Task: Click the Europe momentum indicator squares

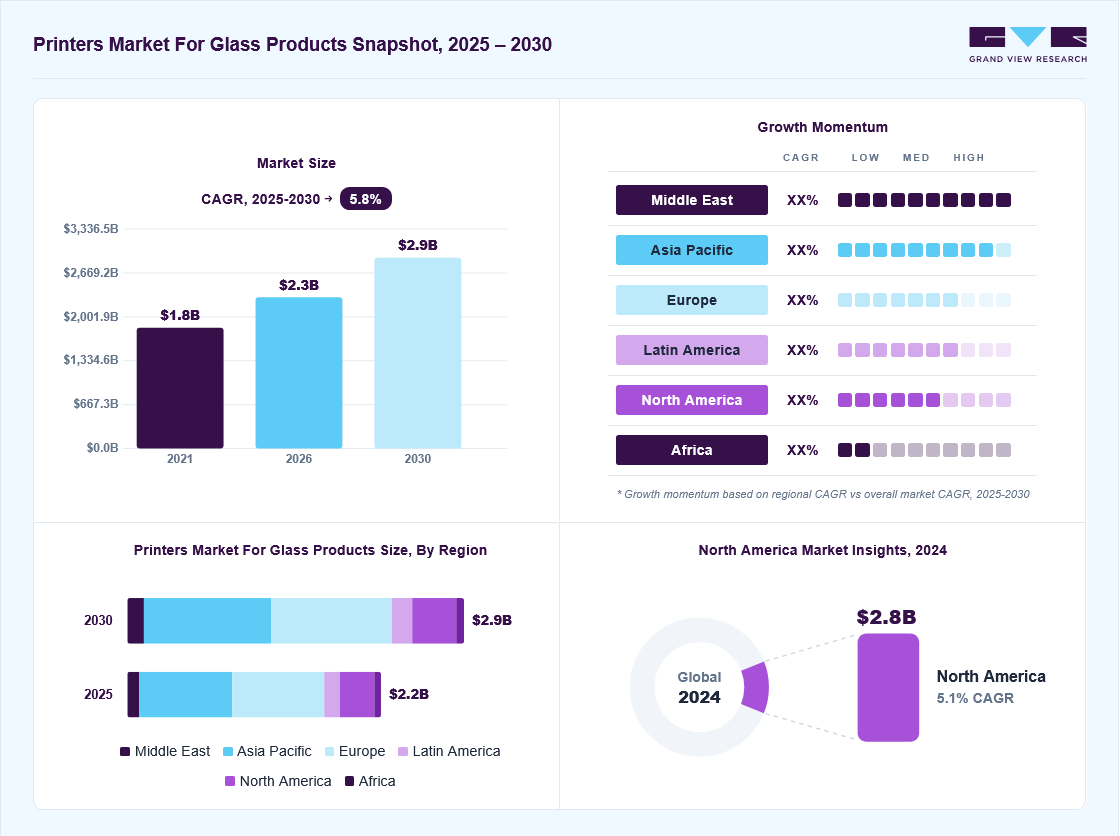Action: pos(924,300)
